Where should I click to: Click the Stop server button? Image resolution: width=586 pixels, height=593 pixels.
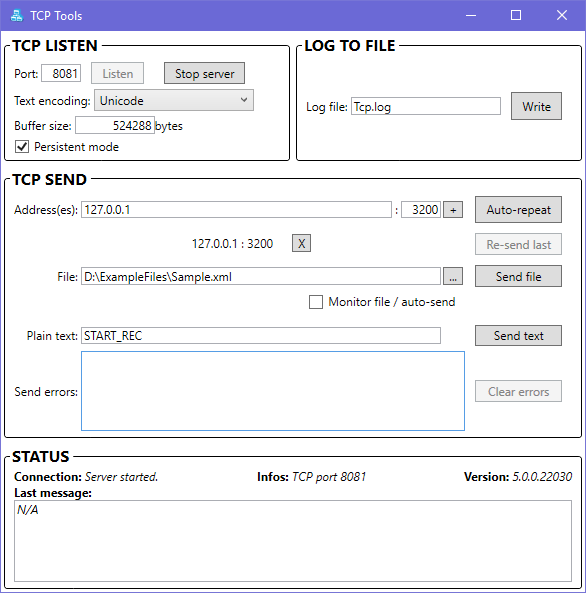click(204, 73)
